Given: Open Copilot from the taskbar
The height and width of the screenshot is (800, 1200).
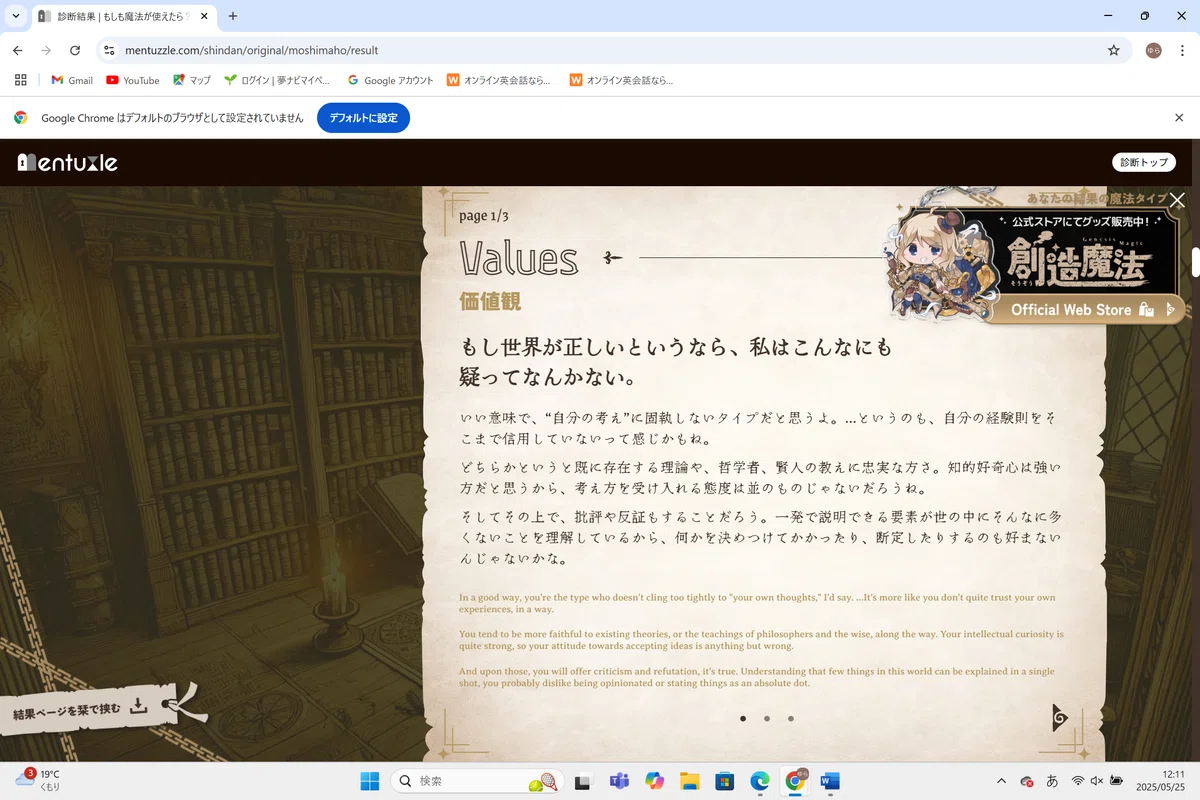Looking at the screenshot, I should tap(655, 781).
